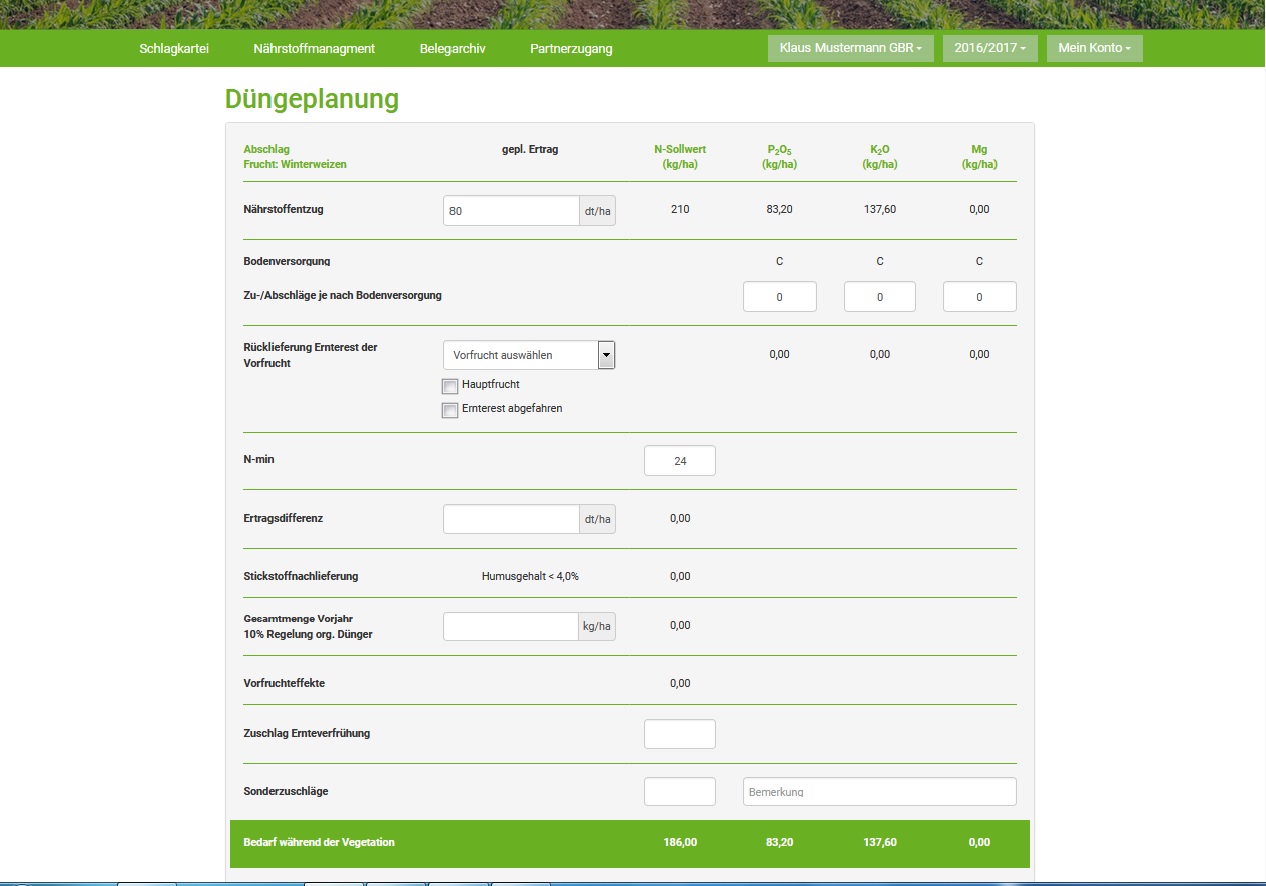The image size is (1266, 886).
Task: Click the Düngeplanung page heading
Action: click(x=312, y=99)
